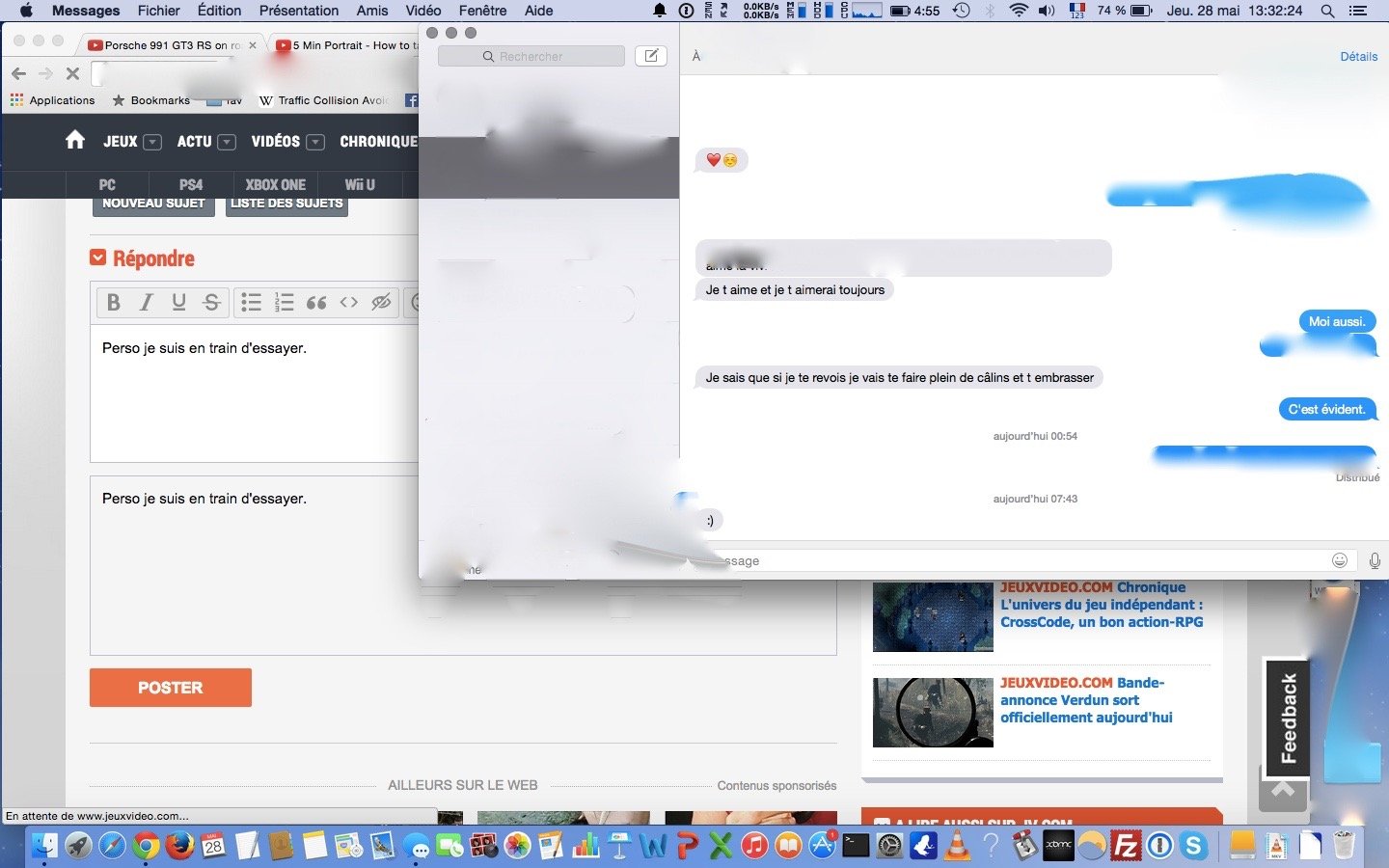This screenshot has width=1389, height=868.
Task: Click the Détails link in Messages
Action: [1358, 57]
